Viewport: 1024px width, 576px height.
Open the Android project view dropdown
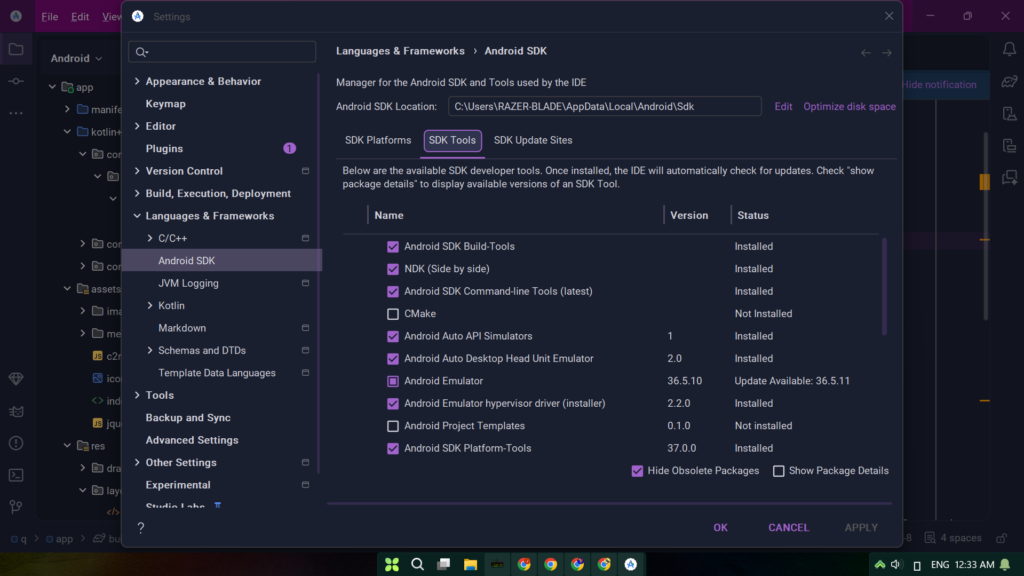point(76,58)
